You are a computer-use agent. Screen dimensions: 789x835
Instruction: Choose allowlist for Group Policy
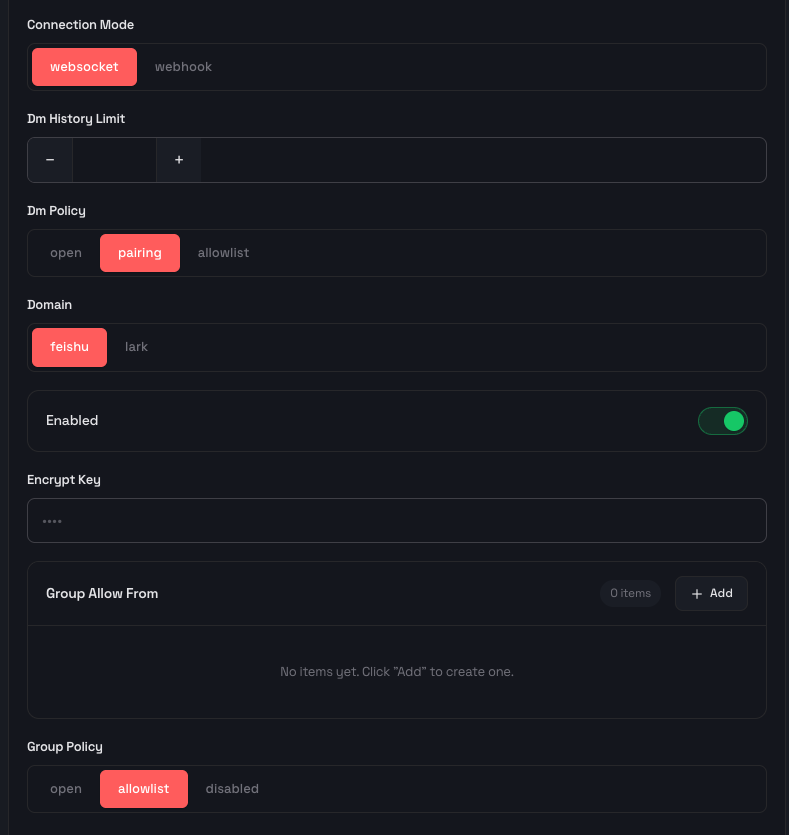[144, 789]
